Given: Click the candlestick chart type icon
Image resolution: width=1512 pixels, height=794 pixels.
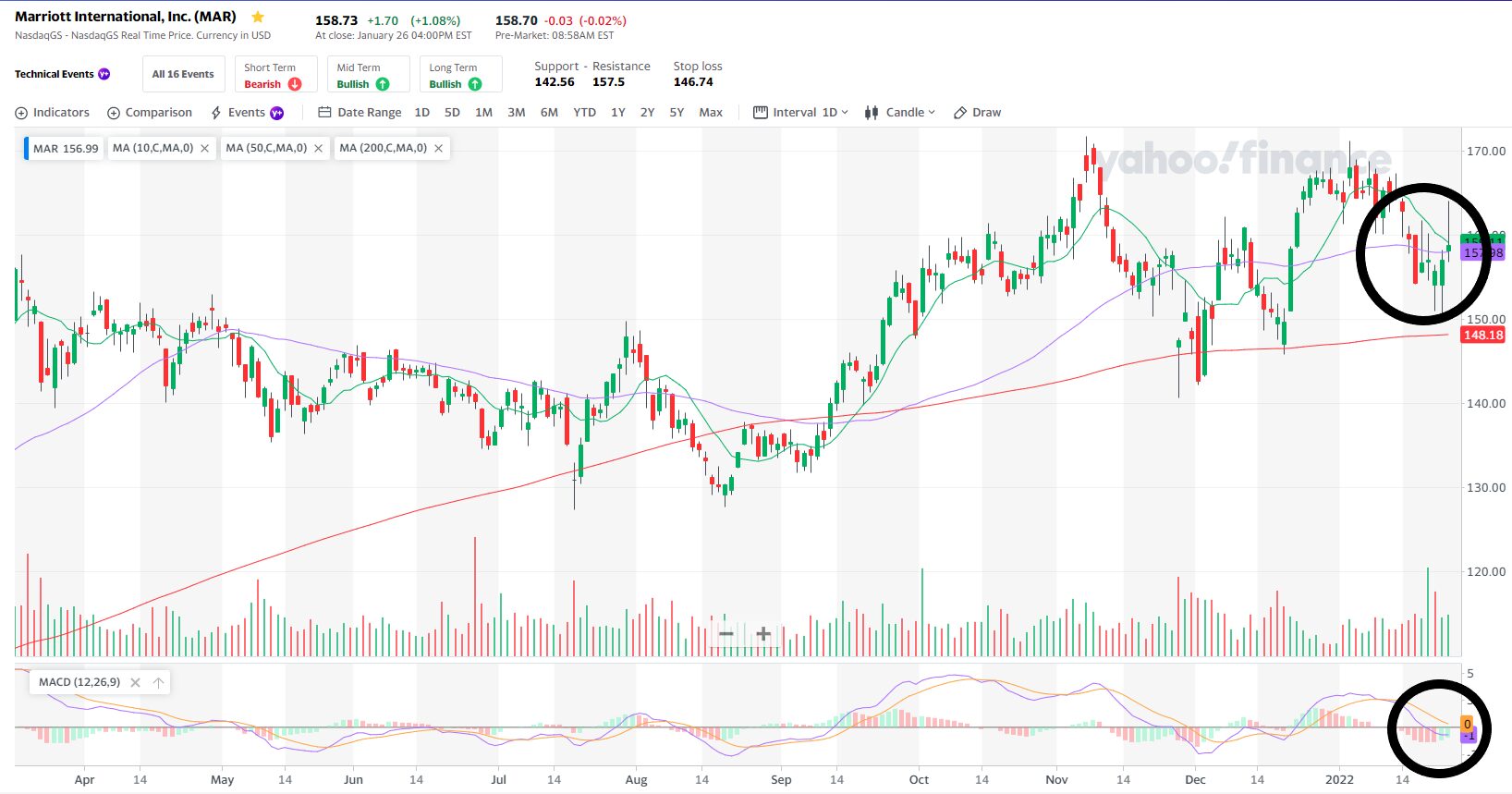Looking at the screenshot, I should (872, 113).
